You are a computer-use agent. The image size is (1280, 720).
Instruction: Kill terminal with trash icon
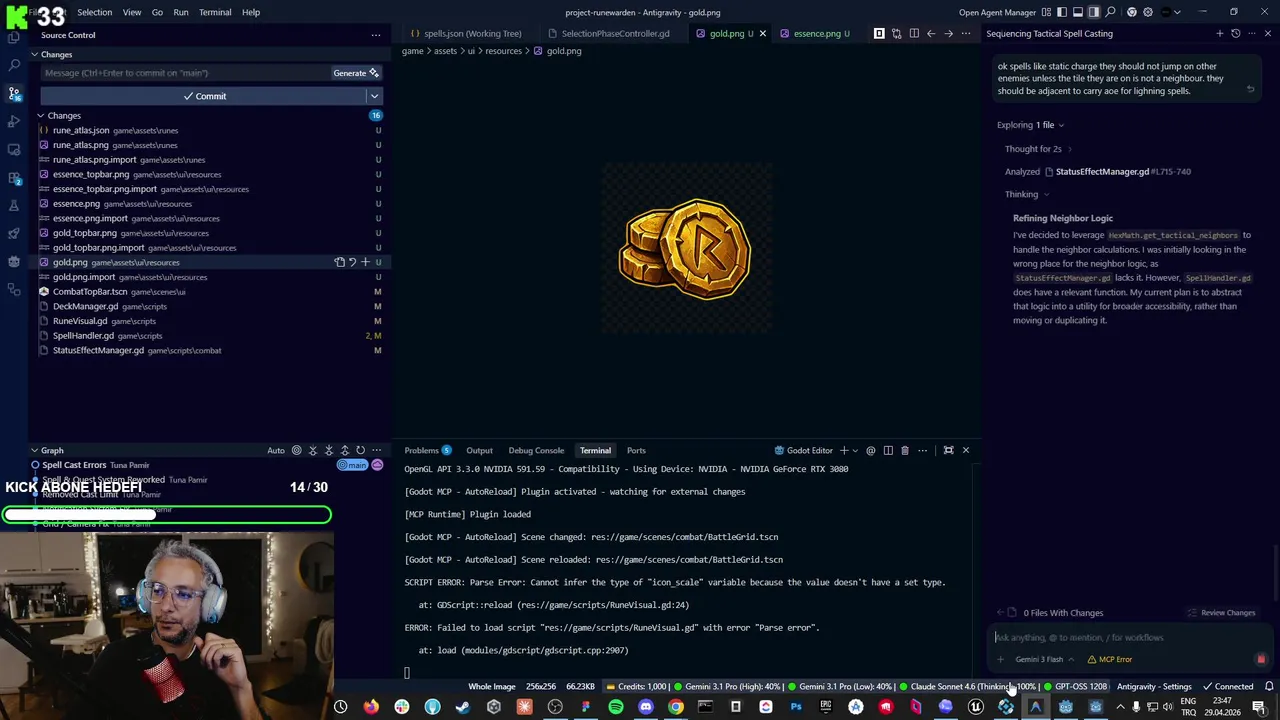coord(905,451)
